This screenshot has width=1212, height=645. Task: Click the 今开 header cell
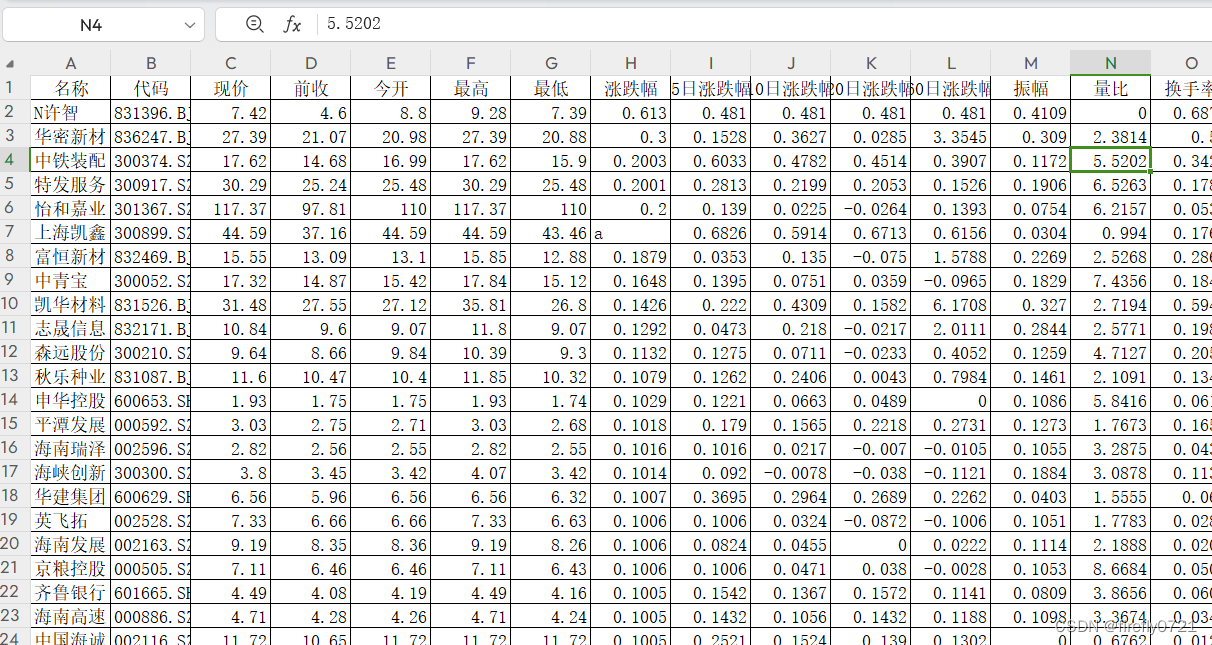(x=391, y=88)
